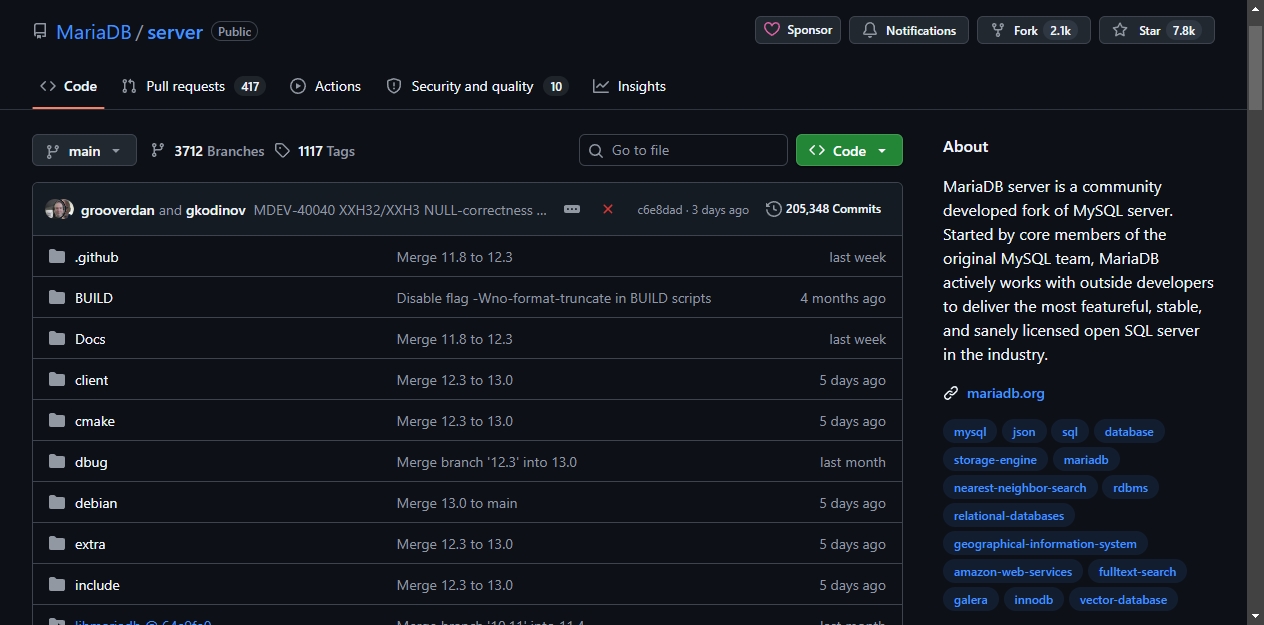Open grooverdan author link
The height and width of the screenshot is (625, 1264).
pos(118,210)
